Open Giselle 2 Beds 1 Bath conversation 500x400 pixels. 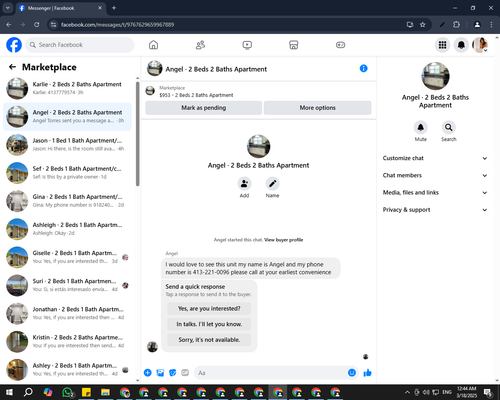point(68,257)
